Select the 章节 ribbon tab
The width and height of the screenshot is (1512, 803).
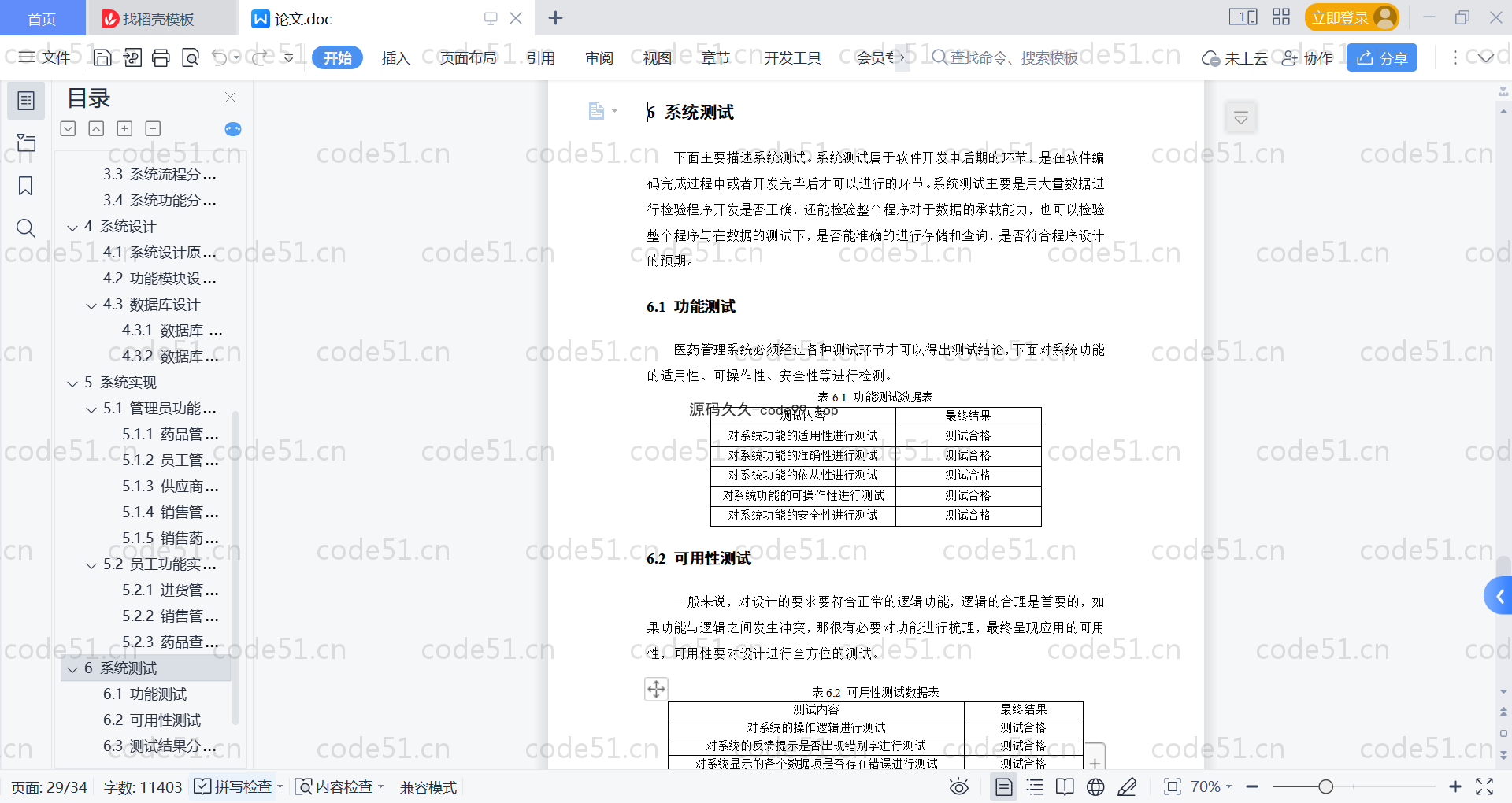(x=716, y=57)
